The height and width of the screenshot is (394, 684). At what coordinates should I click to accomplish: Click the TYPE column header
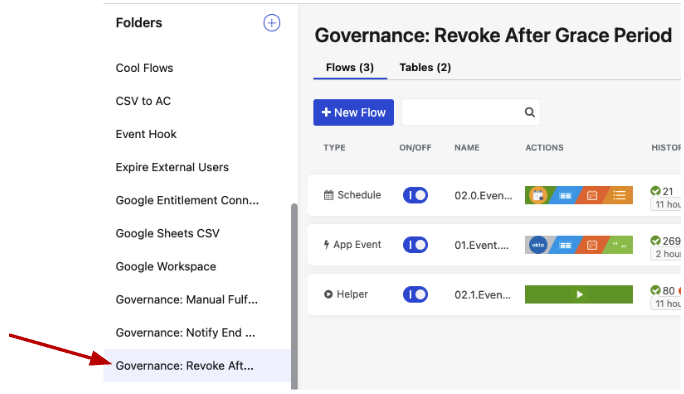click(334, 148)
